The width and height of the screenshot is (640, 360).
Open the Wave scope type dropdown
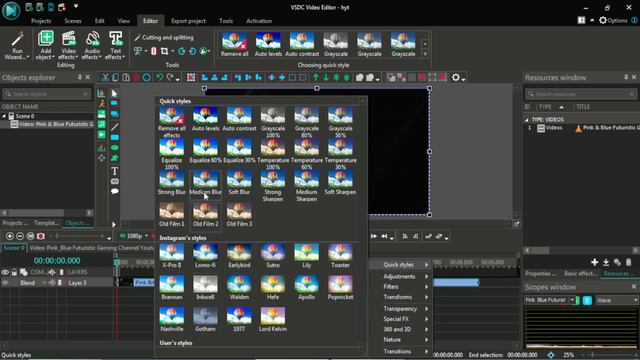click(617, 300)
